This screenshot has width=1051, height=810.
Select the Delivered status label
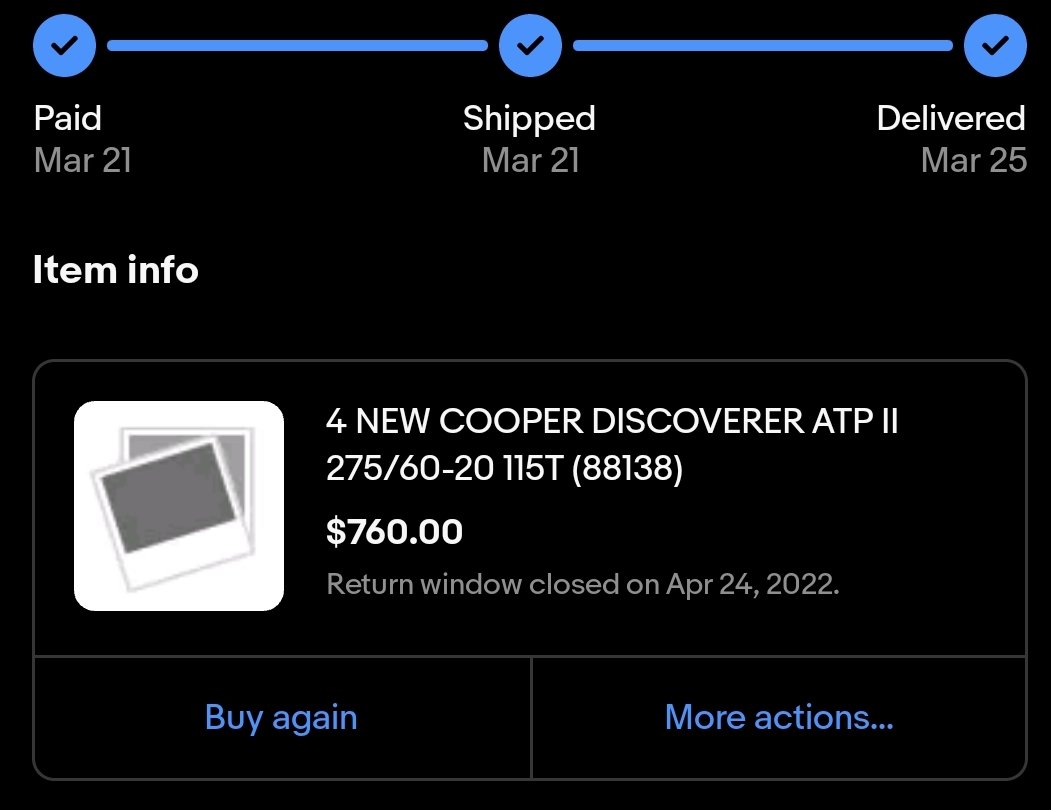click(951, 119)
